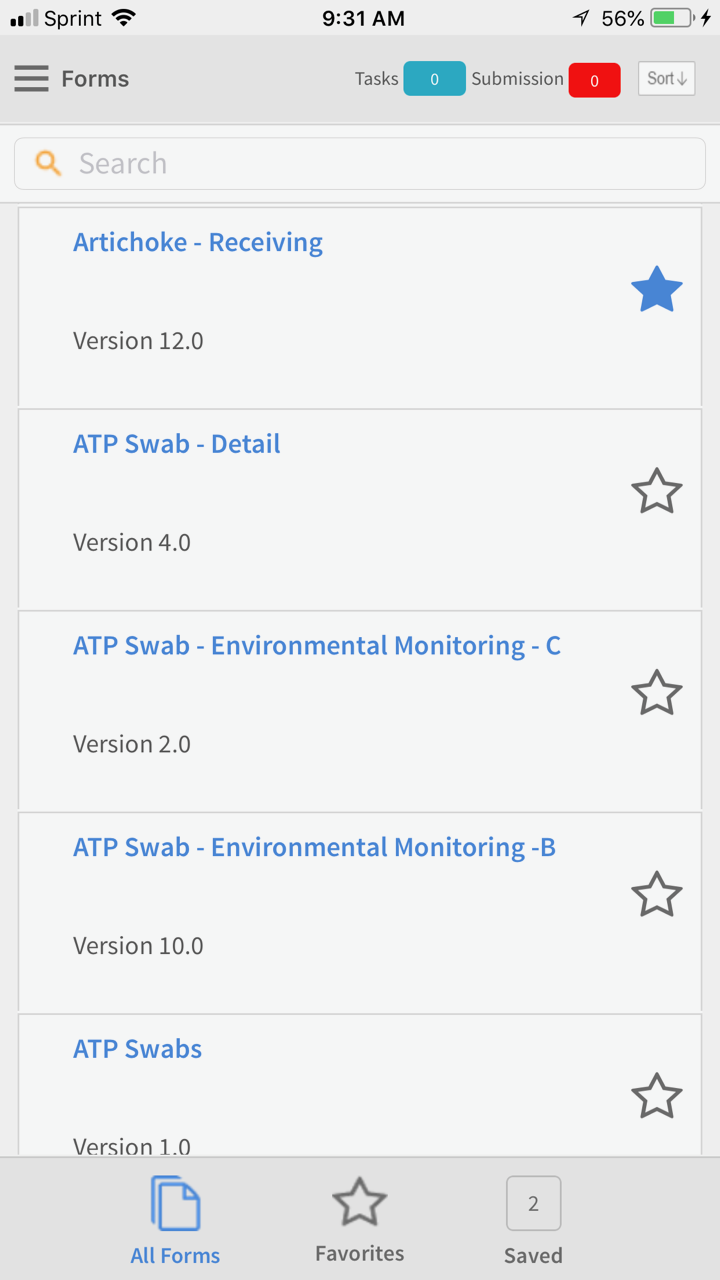Switch to the Favorites tab label
Screen dimensions: 720x1280
(x=360, y=1254)
